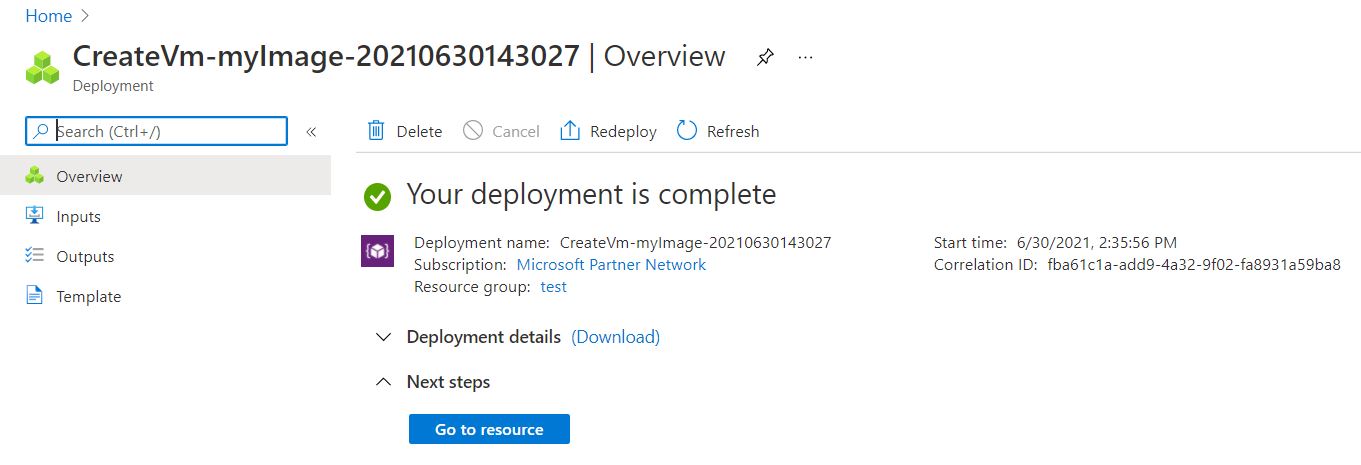Screen dimensions: 1361x465
Task: Go to the Home breadcrumb link
Action: tap(48, 16)
